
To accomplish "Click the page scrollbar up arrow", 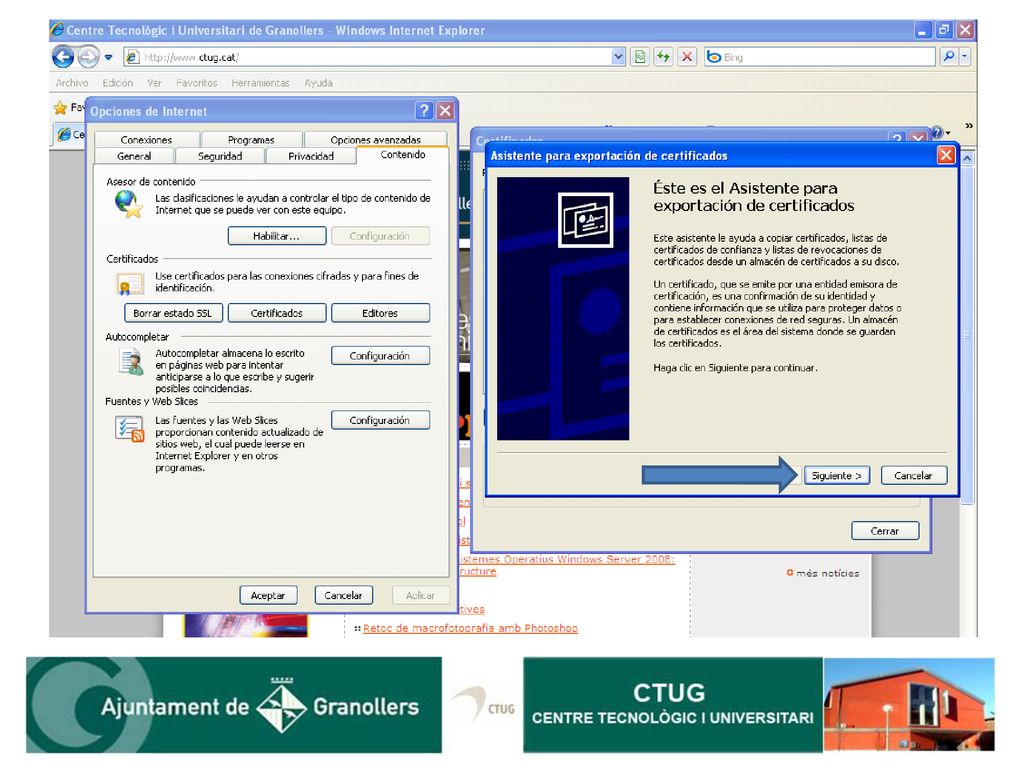I will 967,158.
